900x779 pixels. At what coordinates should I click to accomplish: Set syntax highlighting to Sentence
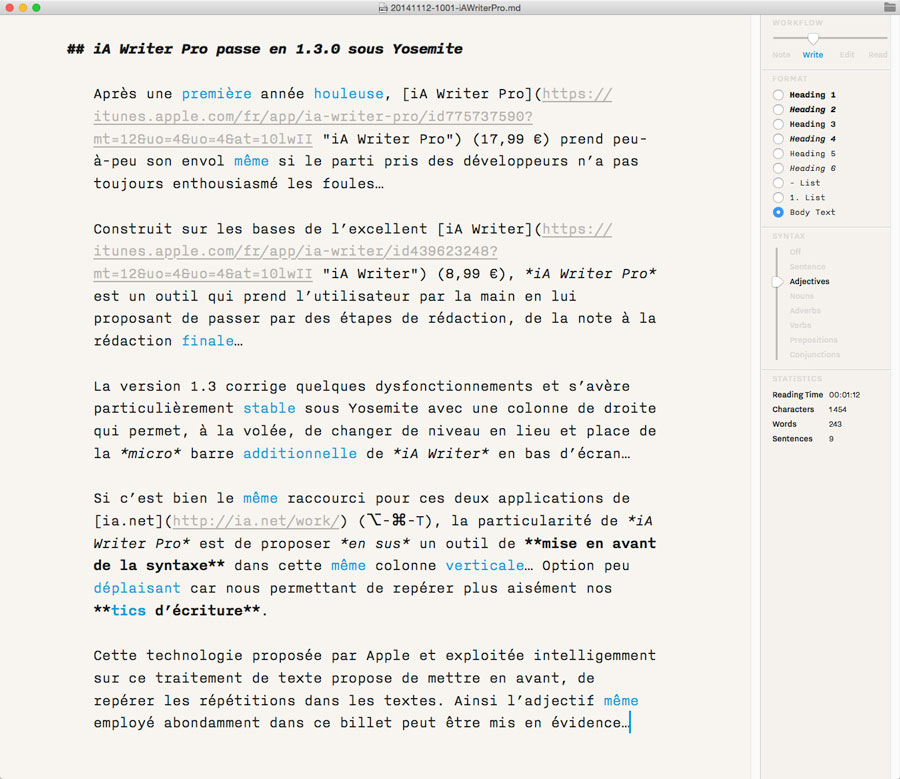point(807,267)
